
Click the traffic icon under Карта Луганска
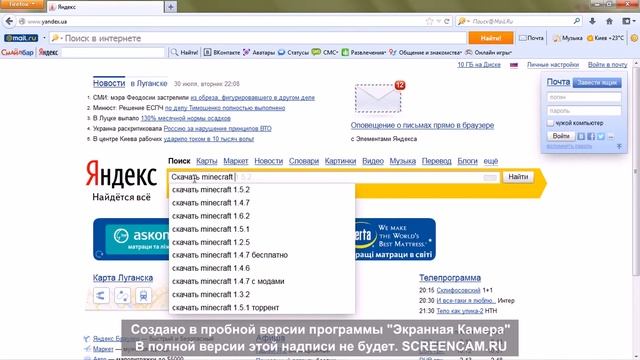point(101,296)
